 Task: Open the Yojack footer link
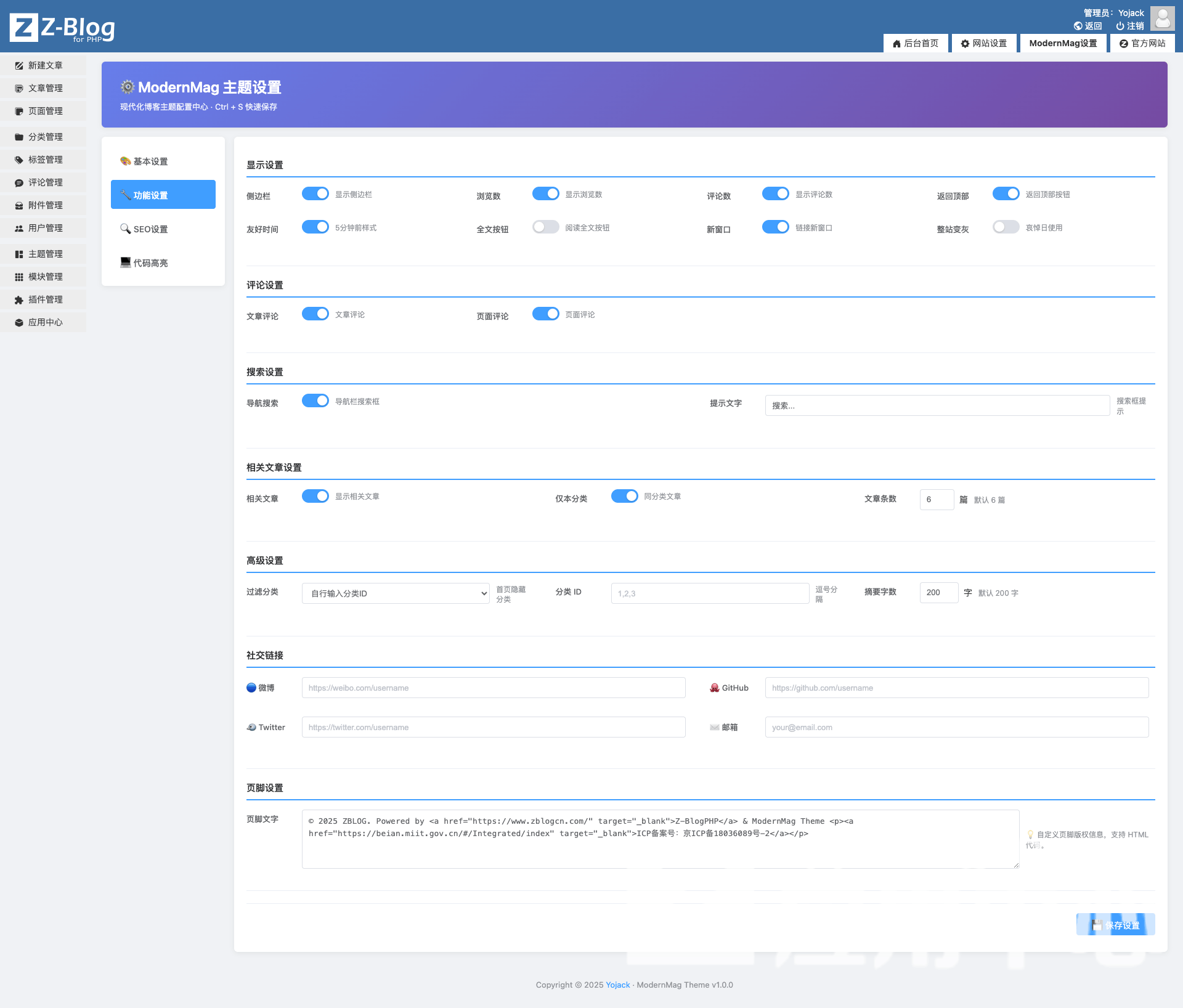617,985
